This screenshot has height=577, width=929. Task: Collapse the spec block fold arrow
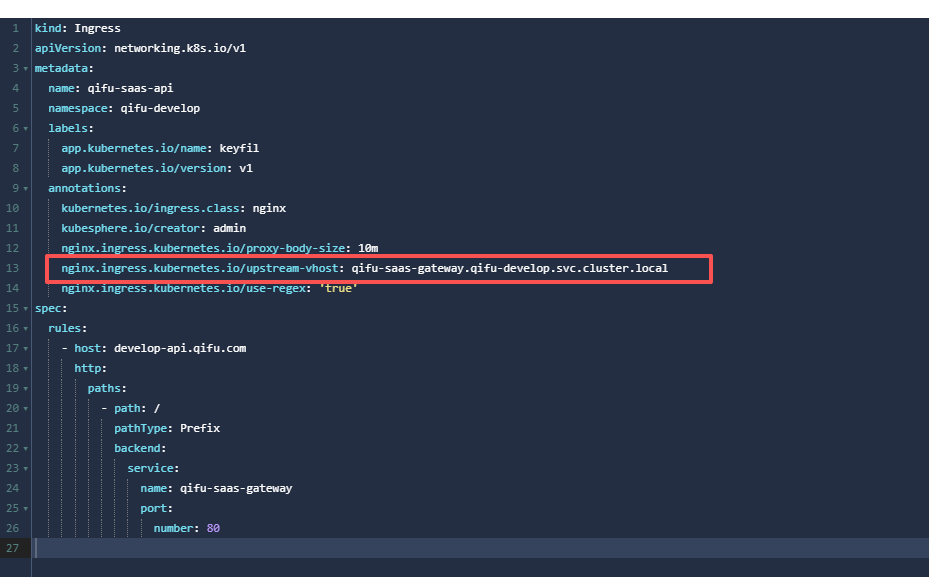(x=25, y=308)
